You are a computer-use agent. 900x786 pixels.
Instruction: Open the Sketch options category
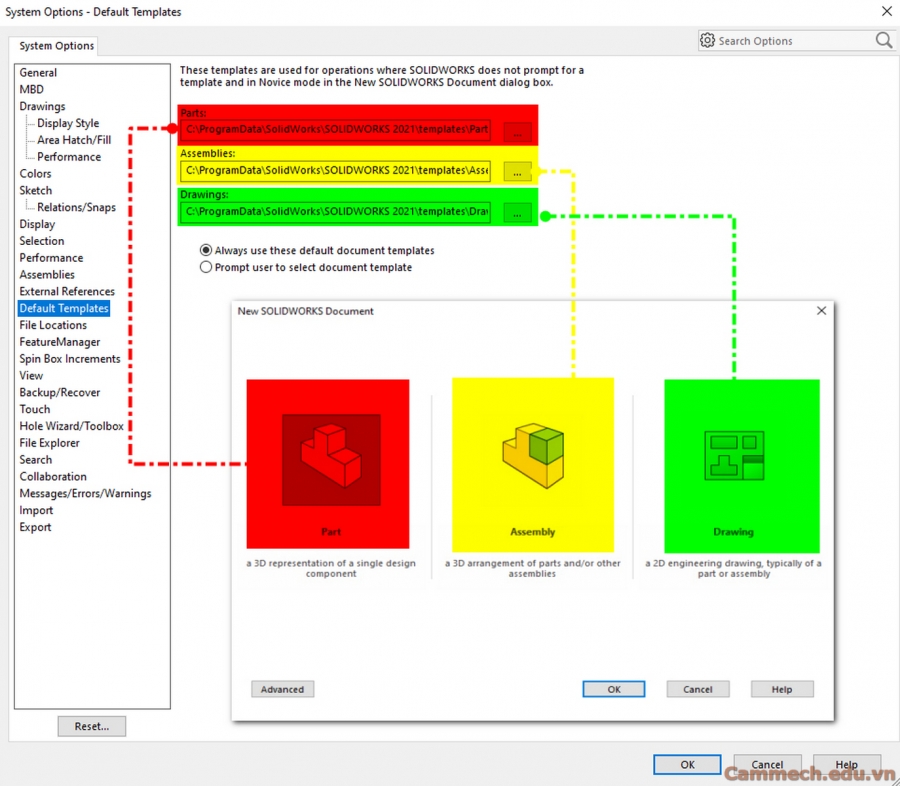36,190
